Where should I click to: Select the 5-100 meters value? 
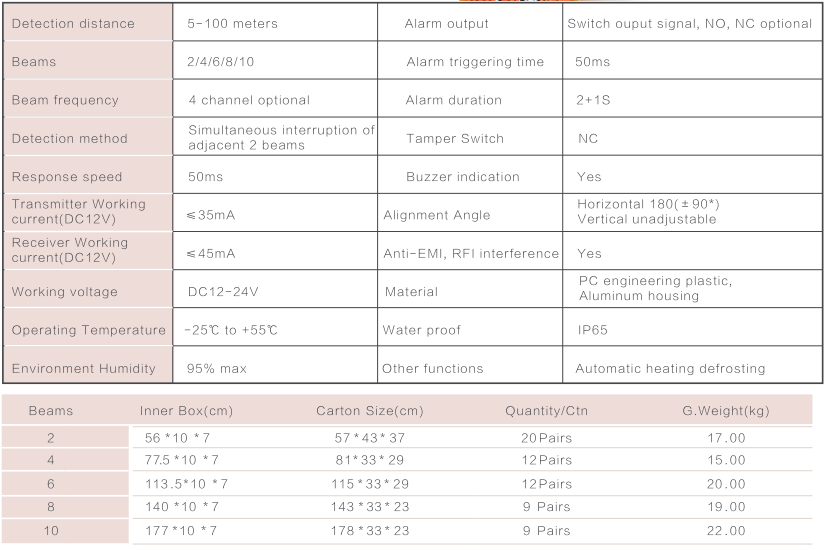point(232,24)
